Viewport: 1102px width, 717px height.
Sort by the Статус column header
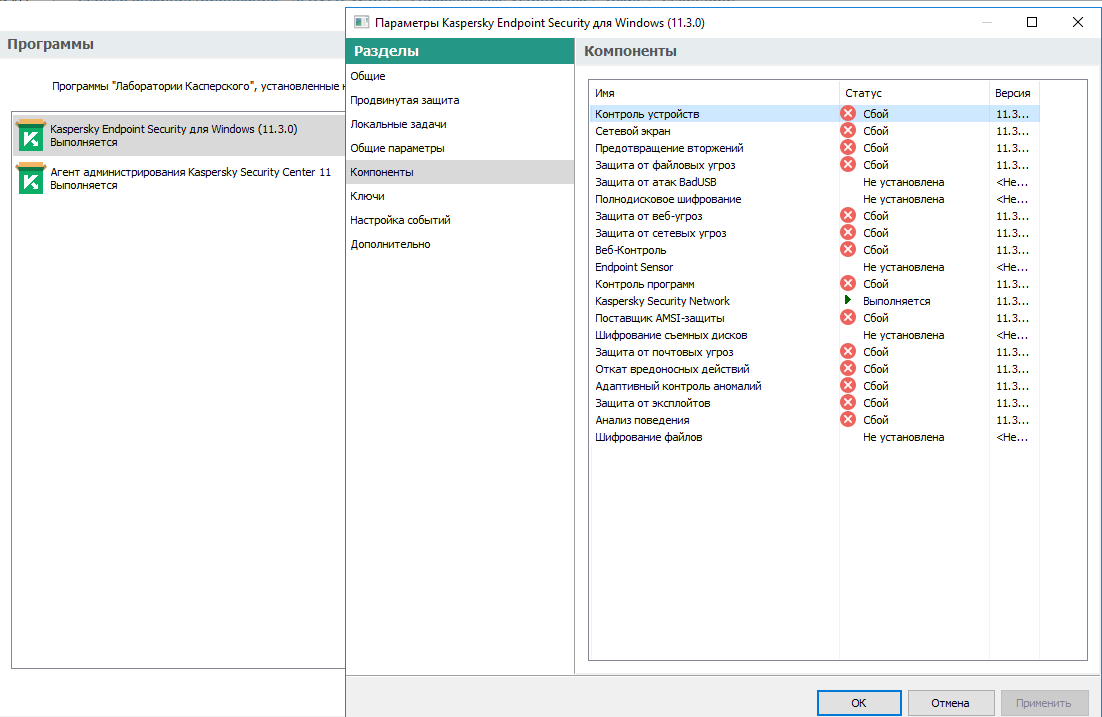[x=914, y=93]
